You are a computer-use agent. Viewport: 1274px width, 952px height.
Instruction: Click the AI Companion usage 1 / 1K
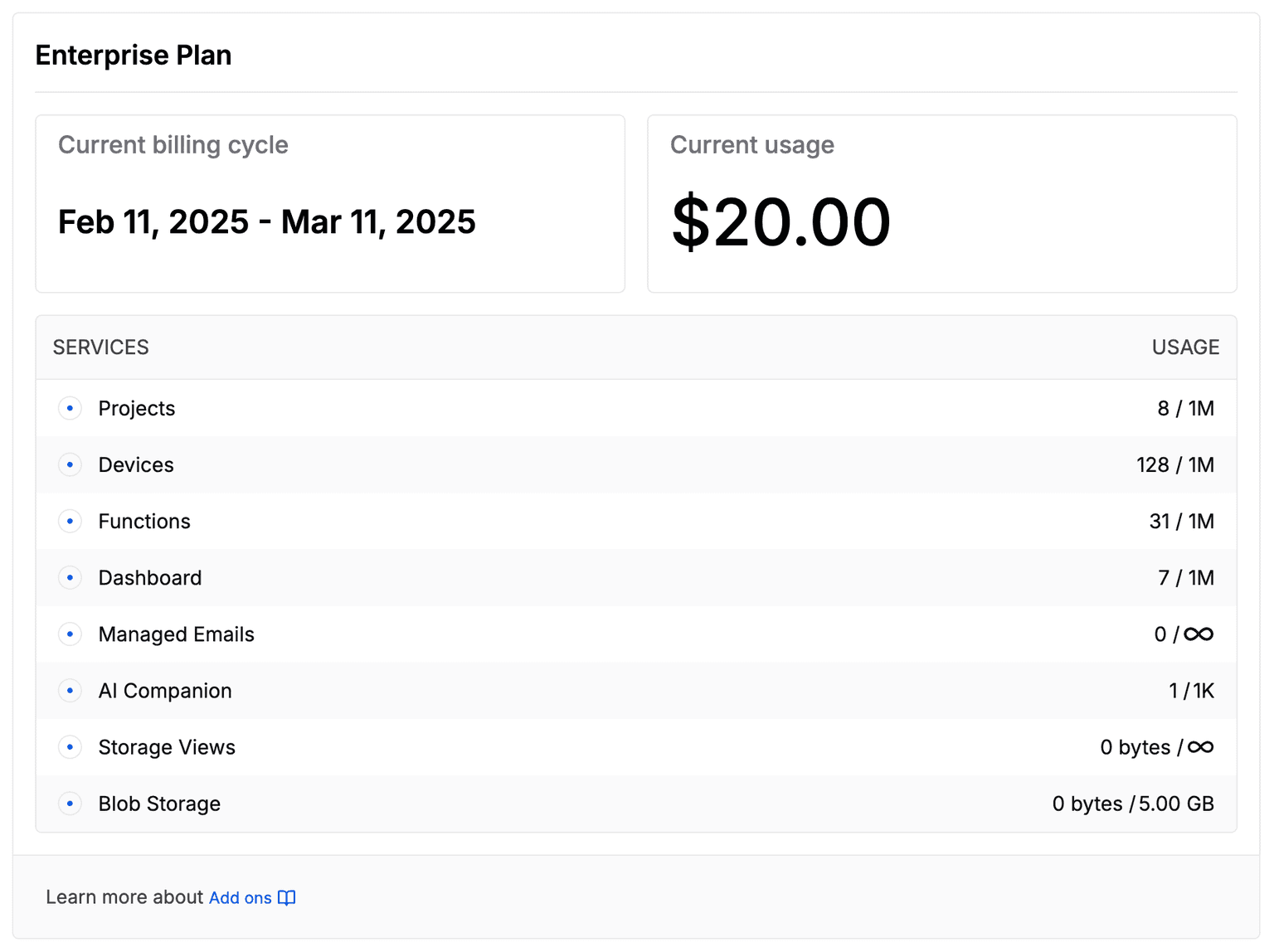(x=1192, y=690)
